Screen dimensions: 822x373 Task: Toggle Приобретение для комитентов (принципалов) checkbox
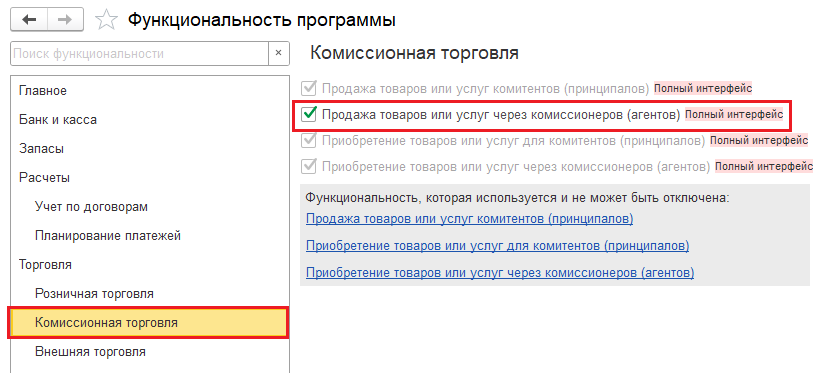pyautogui.click(x=309, y=140)
